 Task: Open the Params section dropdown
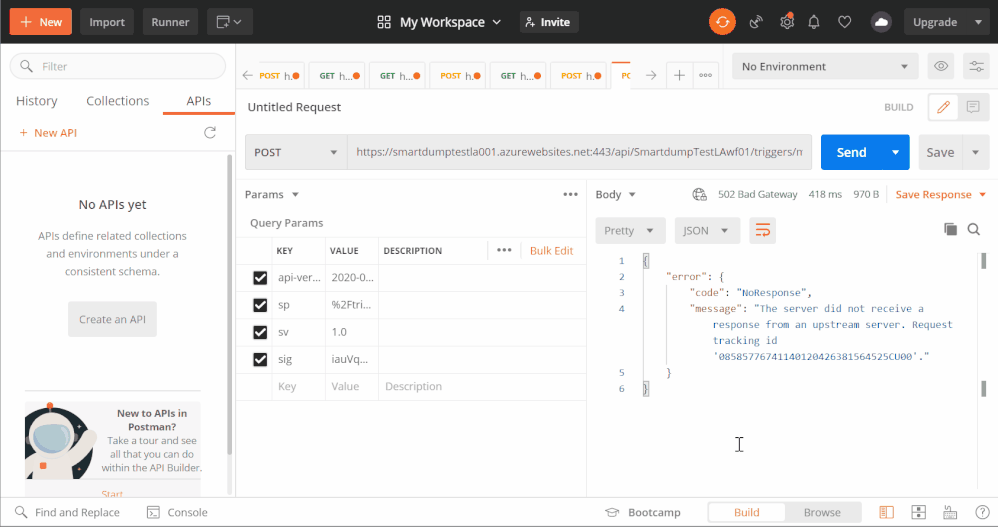pyautogui.click(x=272, y=194)
